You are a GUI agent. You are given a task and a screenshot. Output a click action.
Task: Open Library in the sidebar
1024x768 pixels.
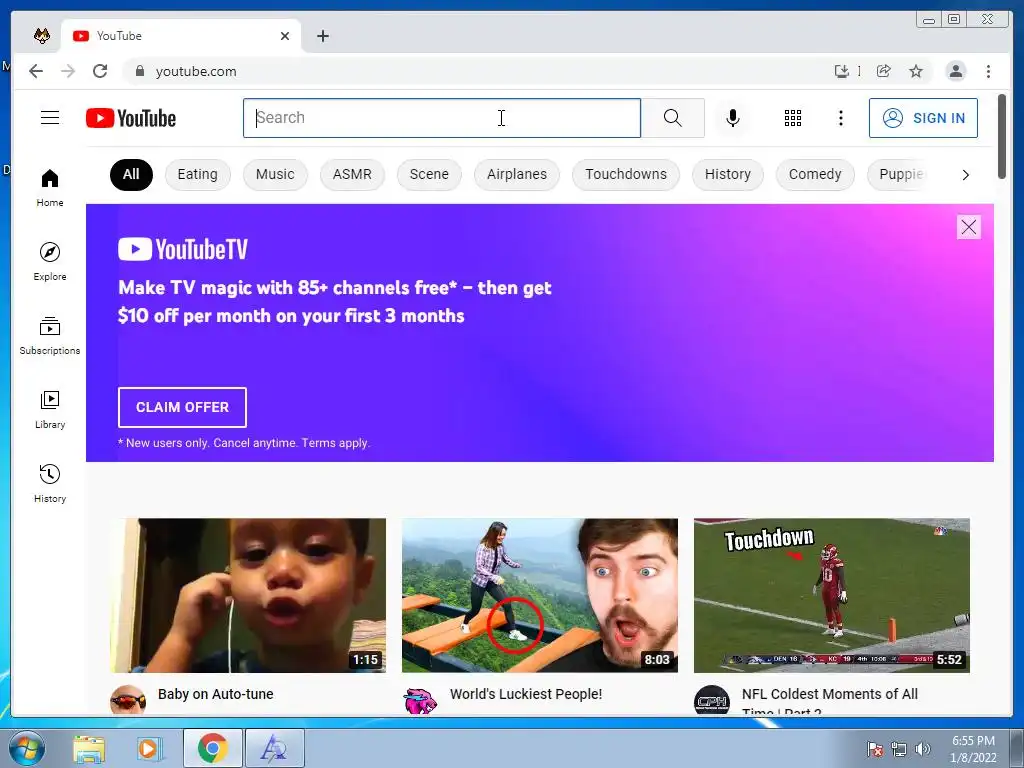point(50,409)
